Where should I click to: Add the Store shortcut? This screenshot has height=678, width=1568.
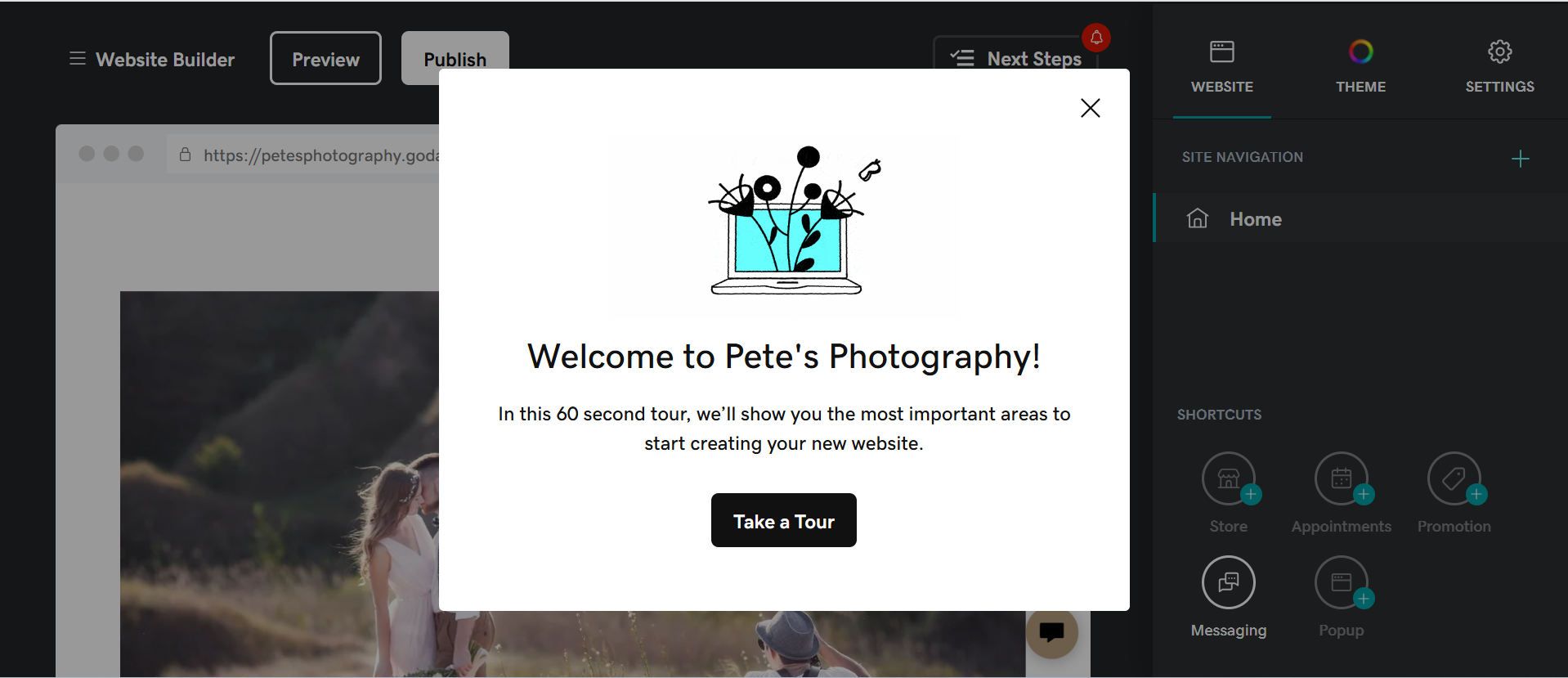1228,480
